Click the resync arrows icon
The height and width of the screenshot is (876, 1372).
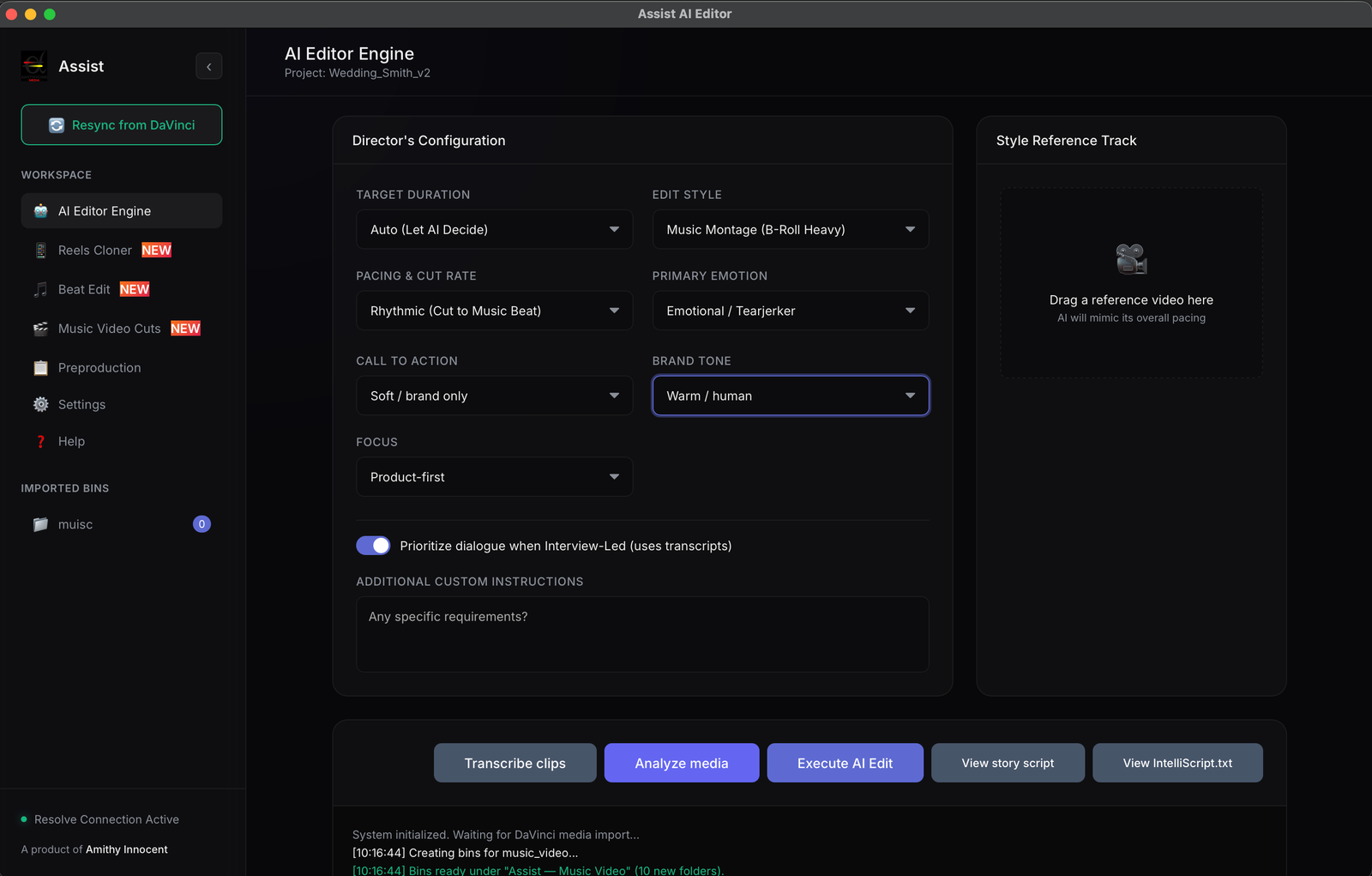pos(57,125)
